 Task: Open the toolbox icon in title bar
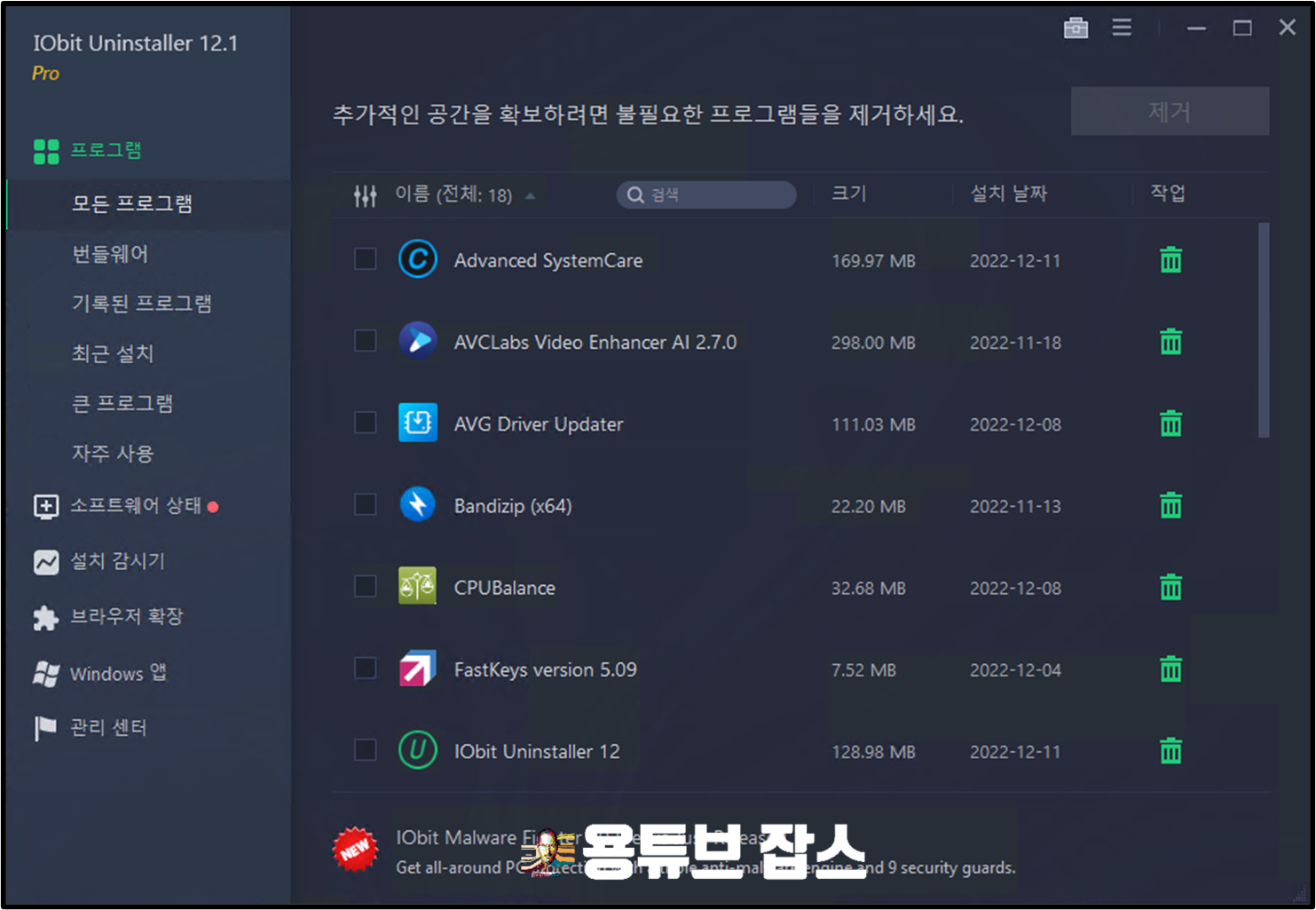click(1076, 28)
